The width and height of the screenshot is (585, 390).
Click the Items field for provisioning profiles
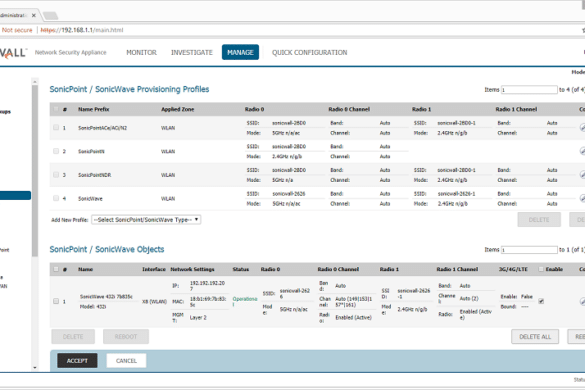[x=529, y=90]
